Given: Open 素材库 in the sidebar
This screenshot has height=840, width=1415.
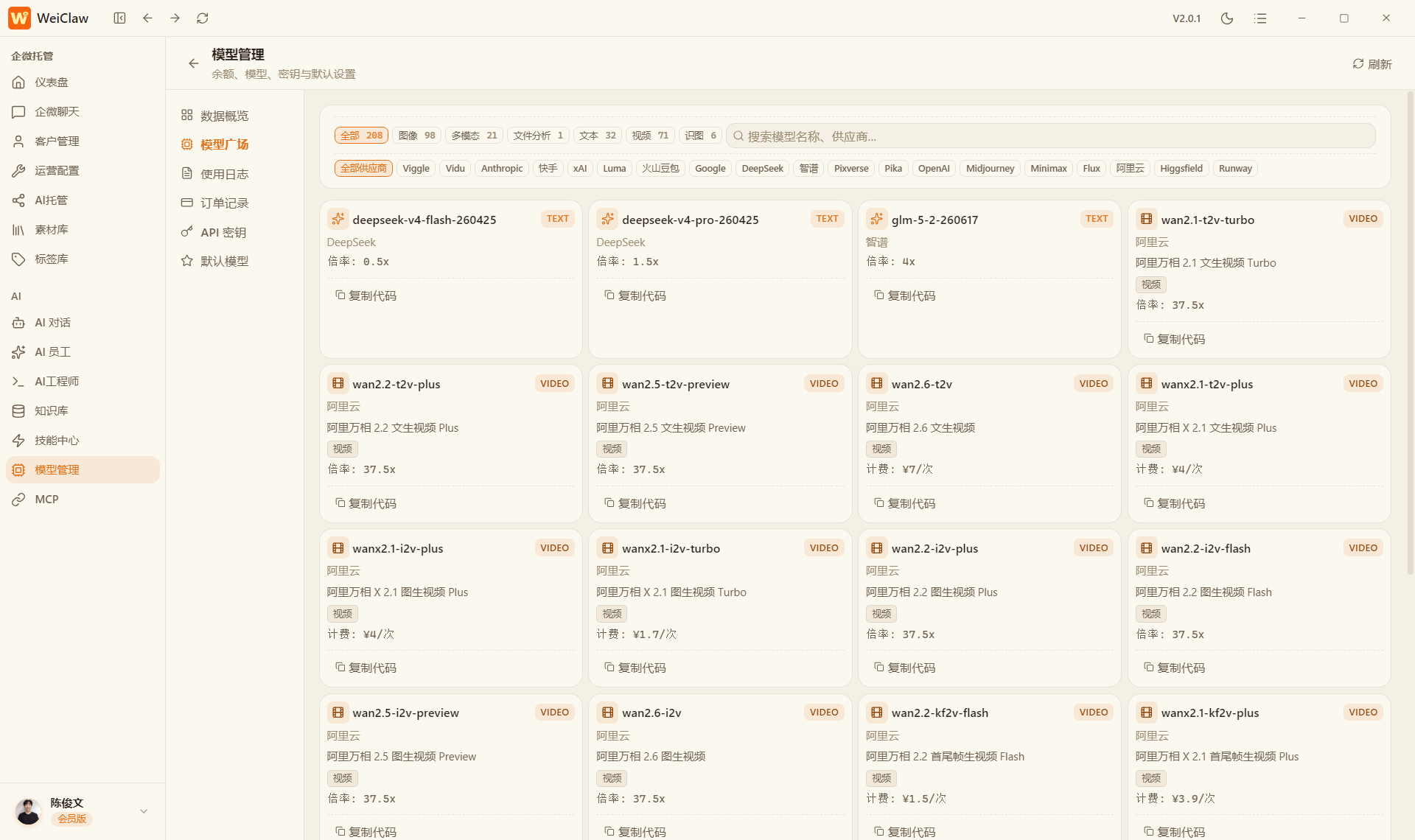Looking at the screenshot, I should (83, 230).
